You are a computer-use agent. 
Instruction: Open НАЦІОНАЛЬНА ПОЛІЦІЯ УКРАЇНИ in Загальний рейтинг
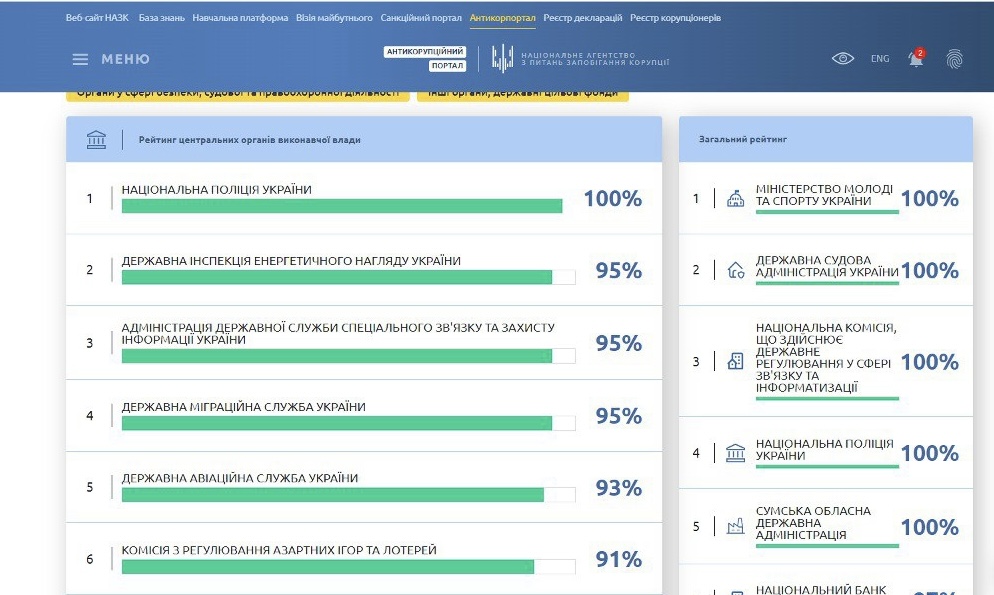pos(824,449)
